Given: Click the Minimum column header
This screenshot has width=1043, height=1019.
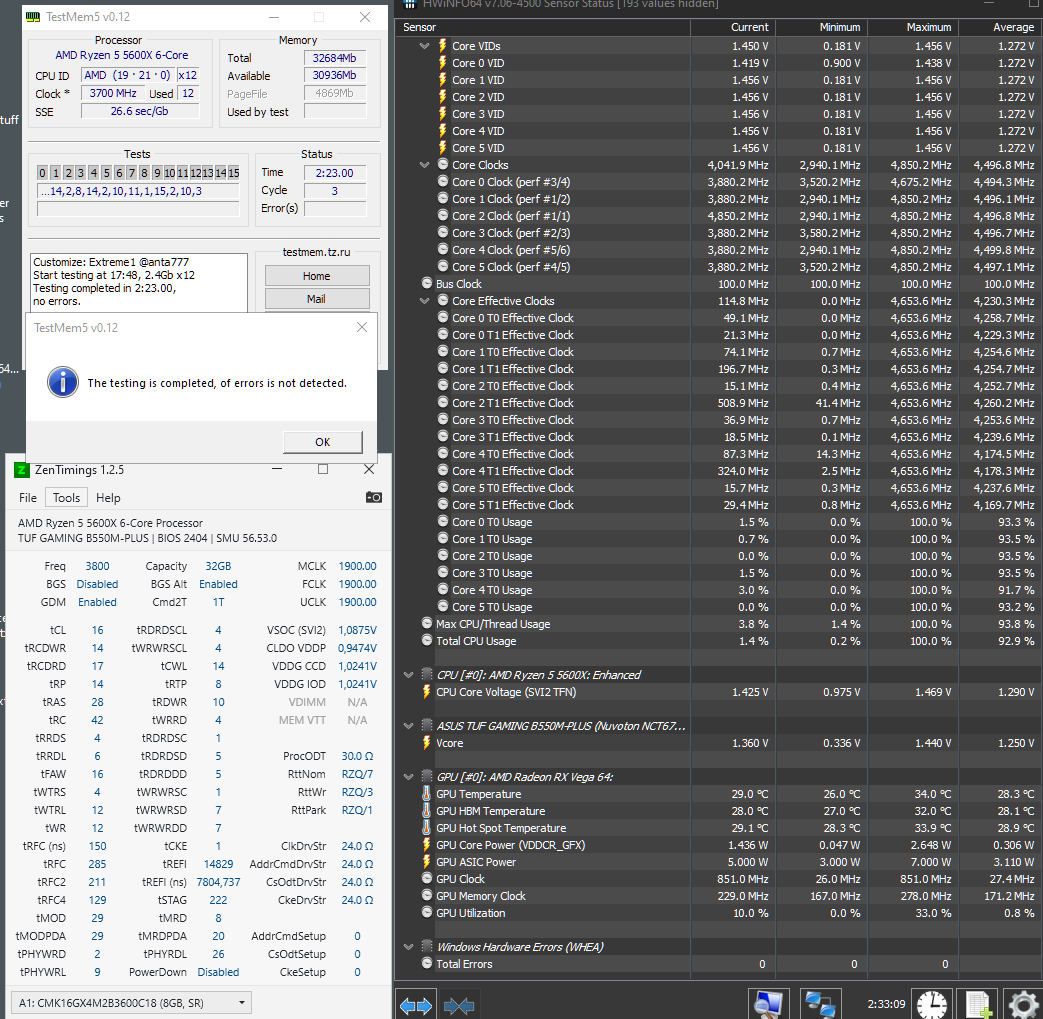Looking at the screenshot, I should click(x=821, y=27).
